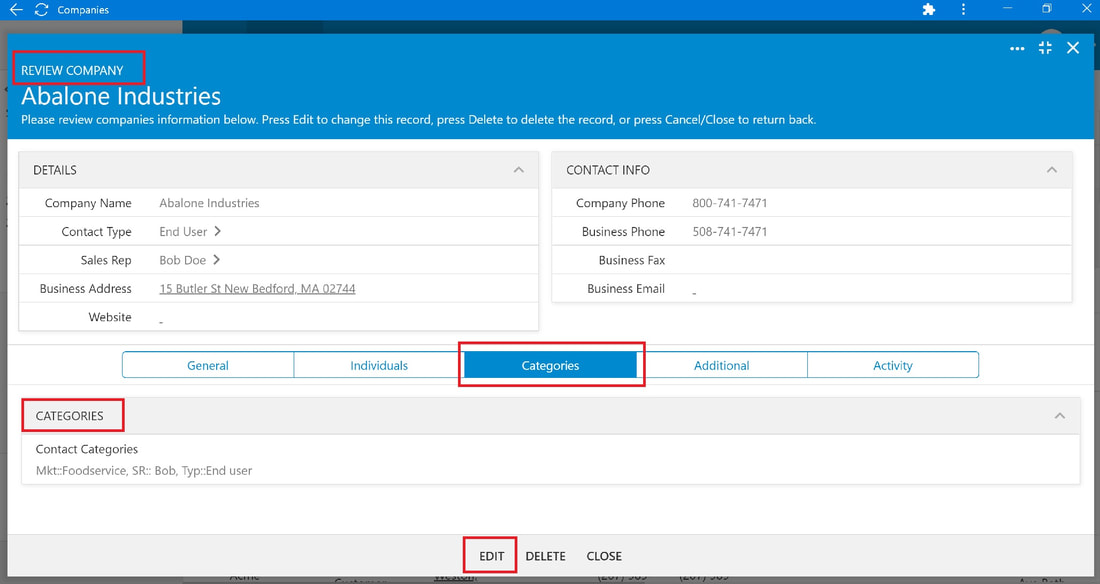Image resolution: width=1100 pixels, height=584 pixels.
Task: Collapse the Categories section chevron
Action: [1060, 416]
